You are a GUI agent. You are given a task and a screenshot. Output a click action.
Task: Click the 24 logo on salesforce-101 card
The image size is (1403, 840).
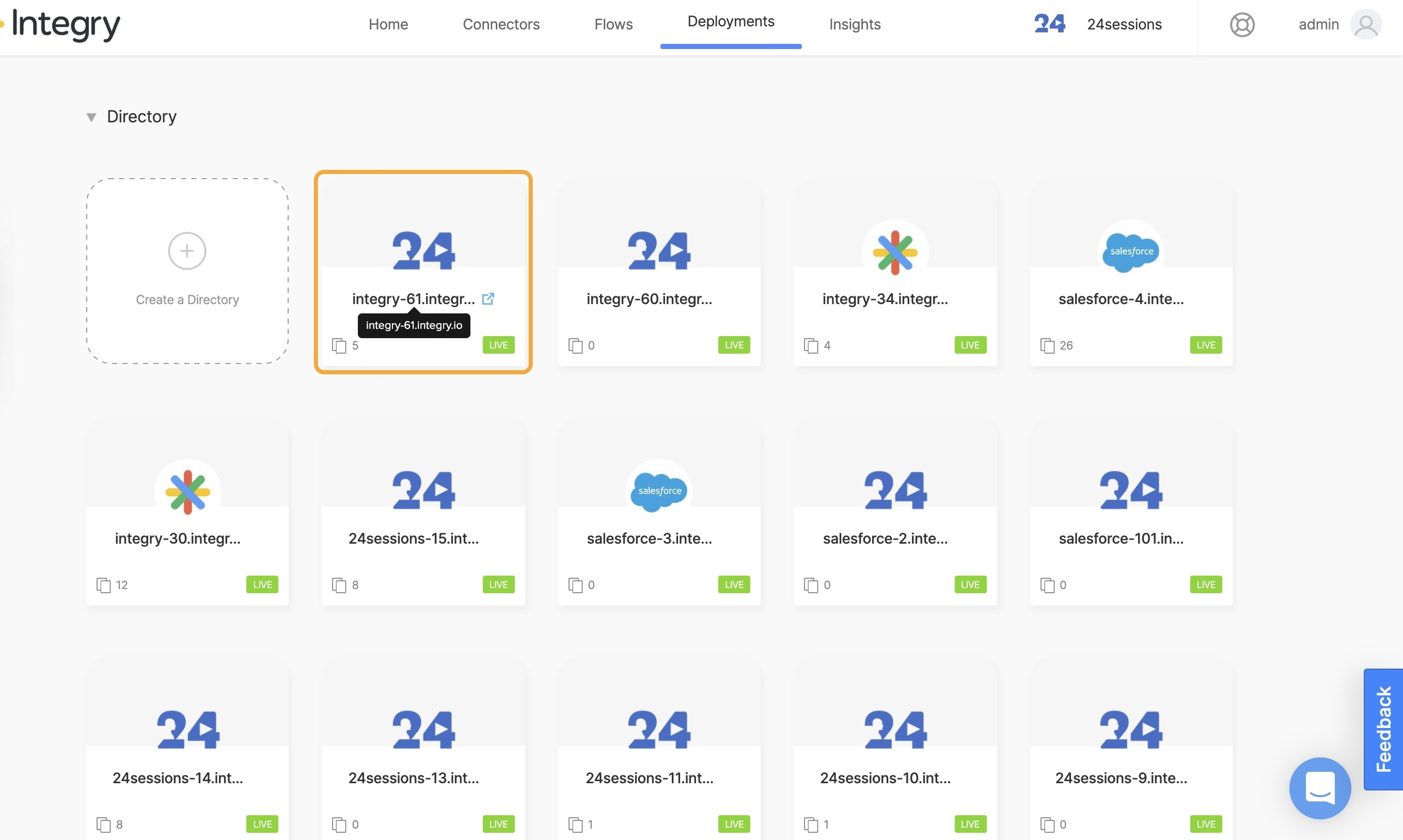point(1131,489)
